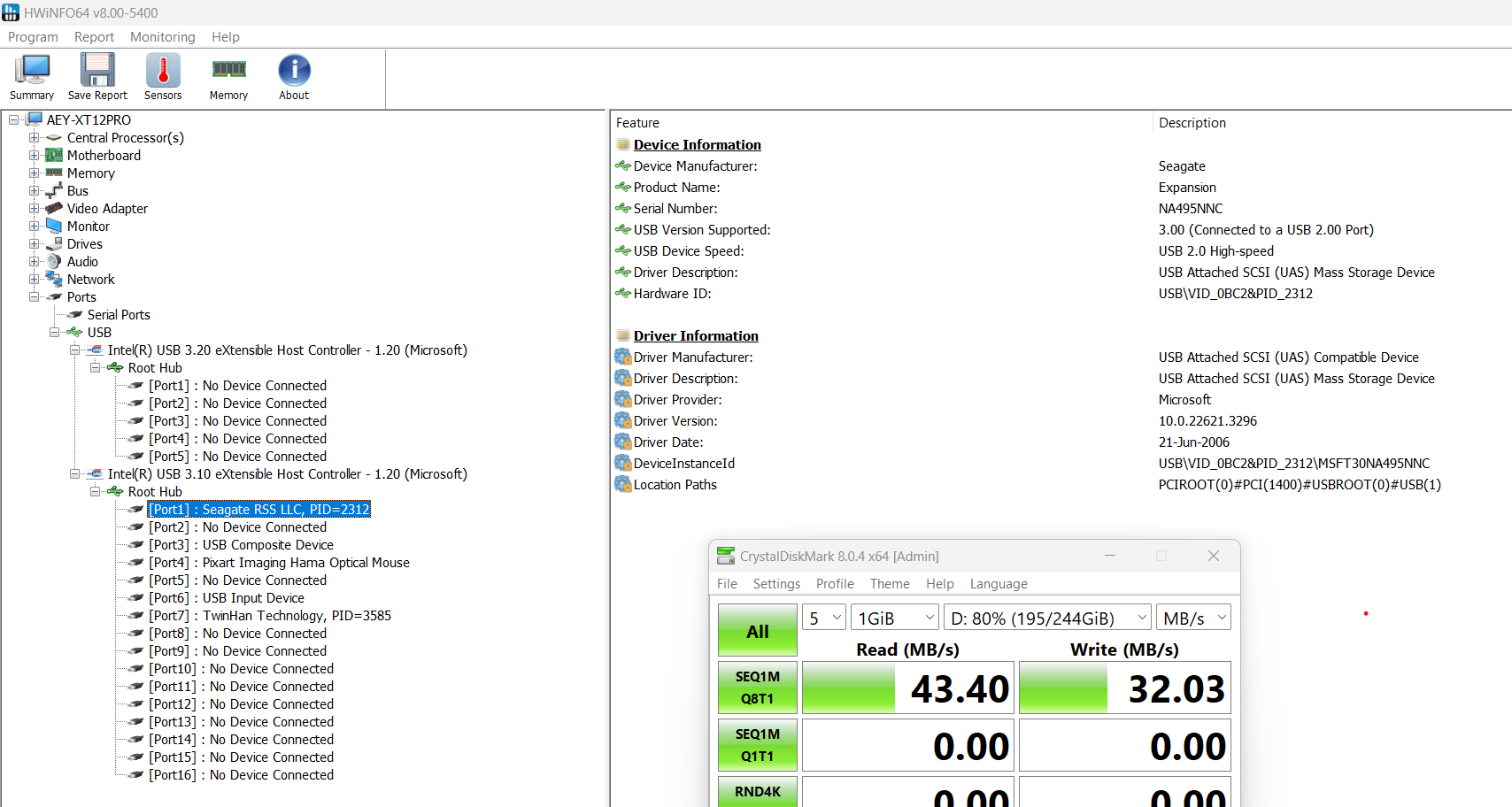Click the USB 3.20 Host Controller icon
This screenshot has width=1512, height=807.
tap(95, 350)
